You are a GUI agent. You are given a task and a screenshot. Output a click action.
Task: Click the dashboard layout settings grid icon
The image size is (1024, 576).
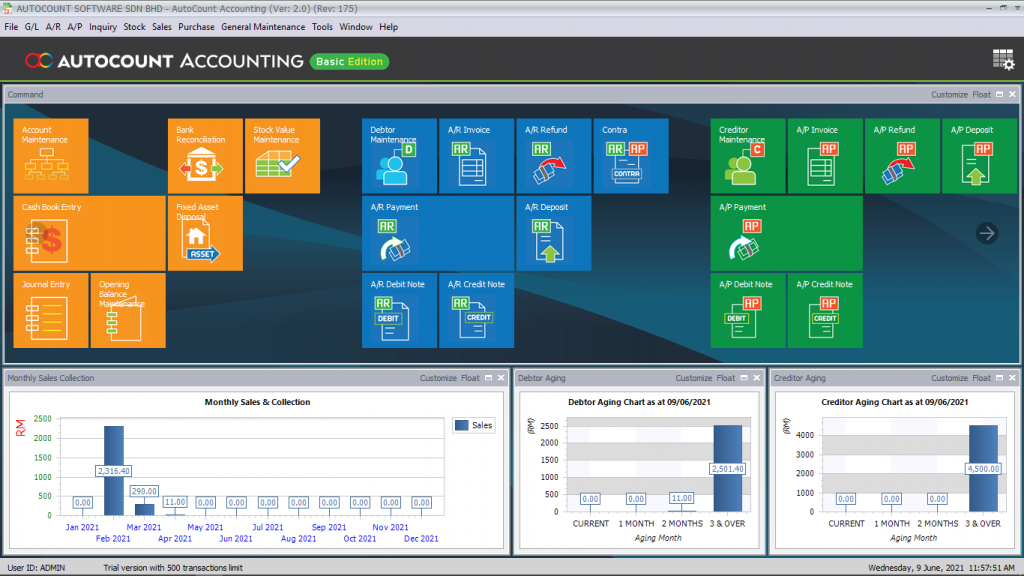coord(1003,60)
